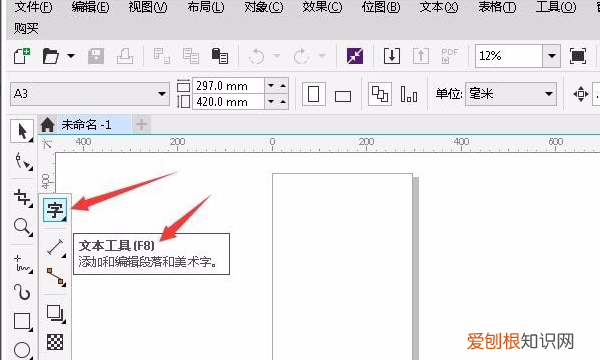
Task: Open the redo history dropdown
Action: (322, 56)
